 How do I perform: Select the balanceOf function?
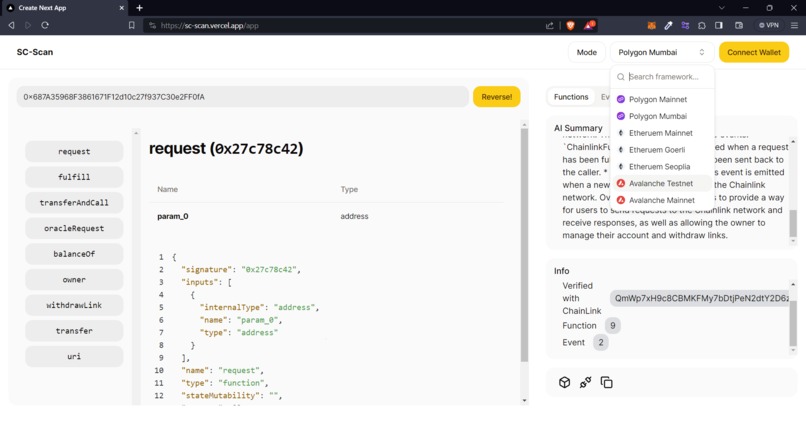coord(74,254)
